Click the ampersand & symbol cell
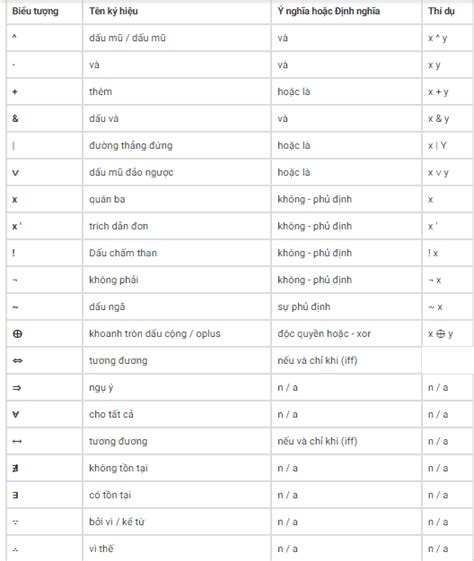 (44, 119)
